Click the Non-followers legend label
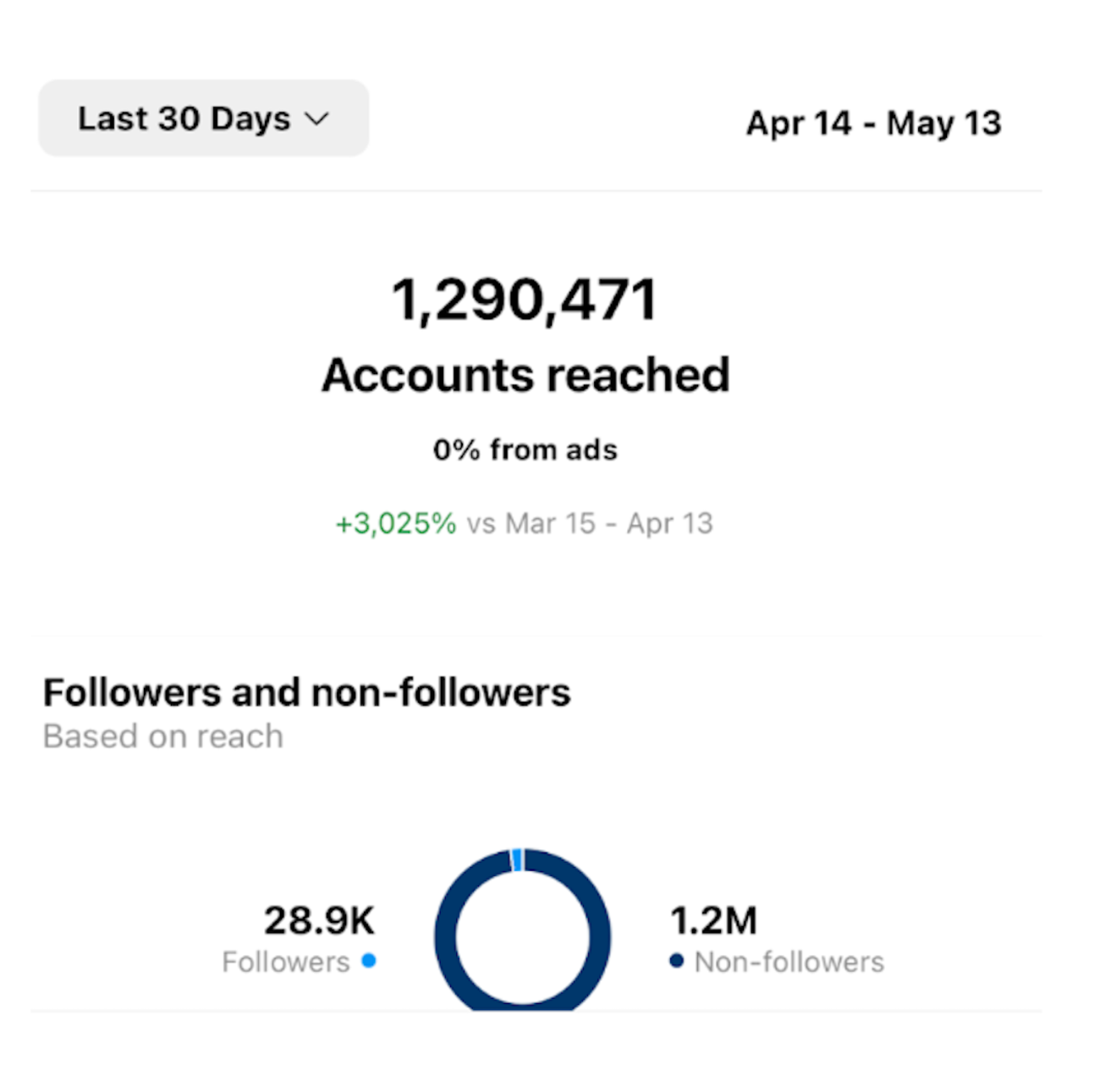 click(x=789, y=962)
